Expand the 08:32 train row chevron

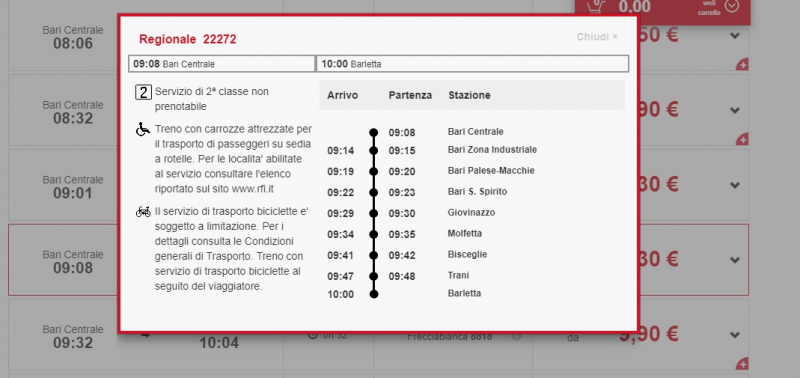pos(735,110)
